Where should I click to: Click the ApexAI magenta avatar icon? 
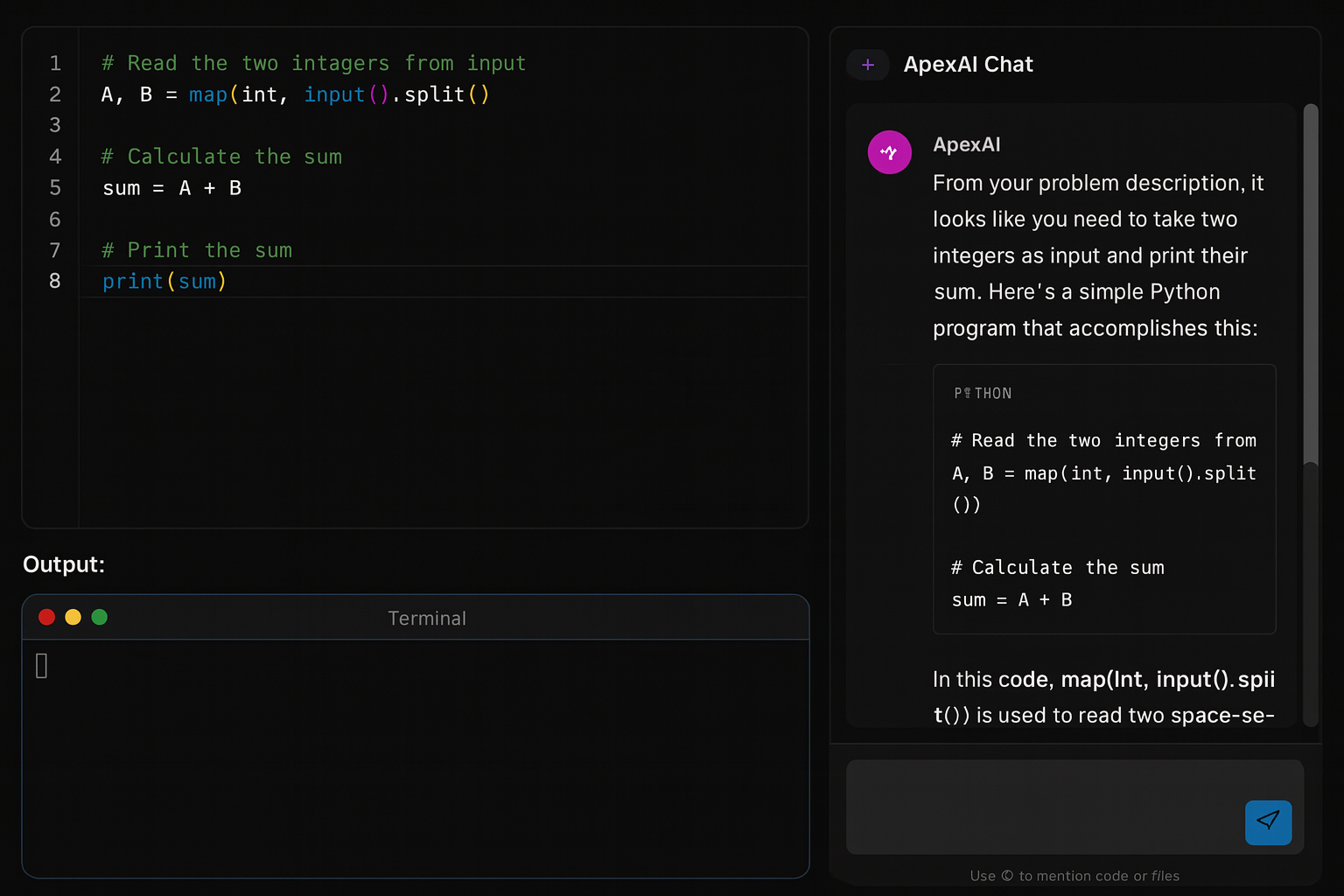coord(889,152)
